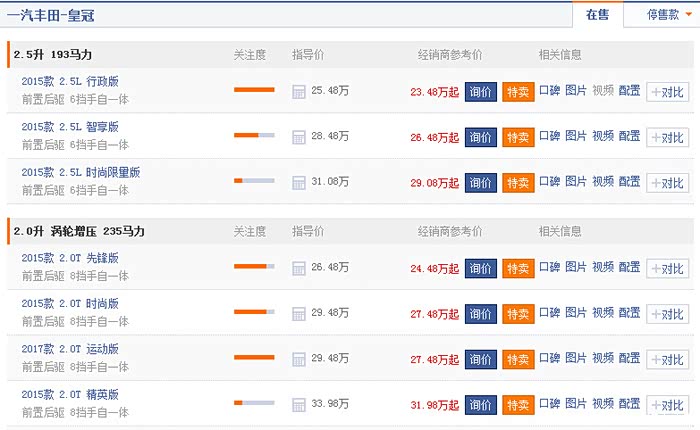Open 视频 for 2017款 2.0T 运动版
This screenshot has height=430, width=700.
coord(603,358)
